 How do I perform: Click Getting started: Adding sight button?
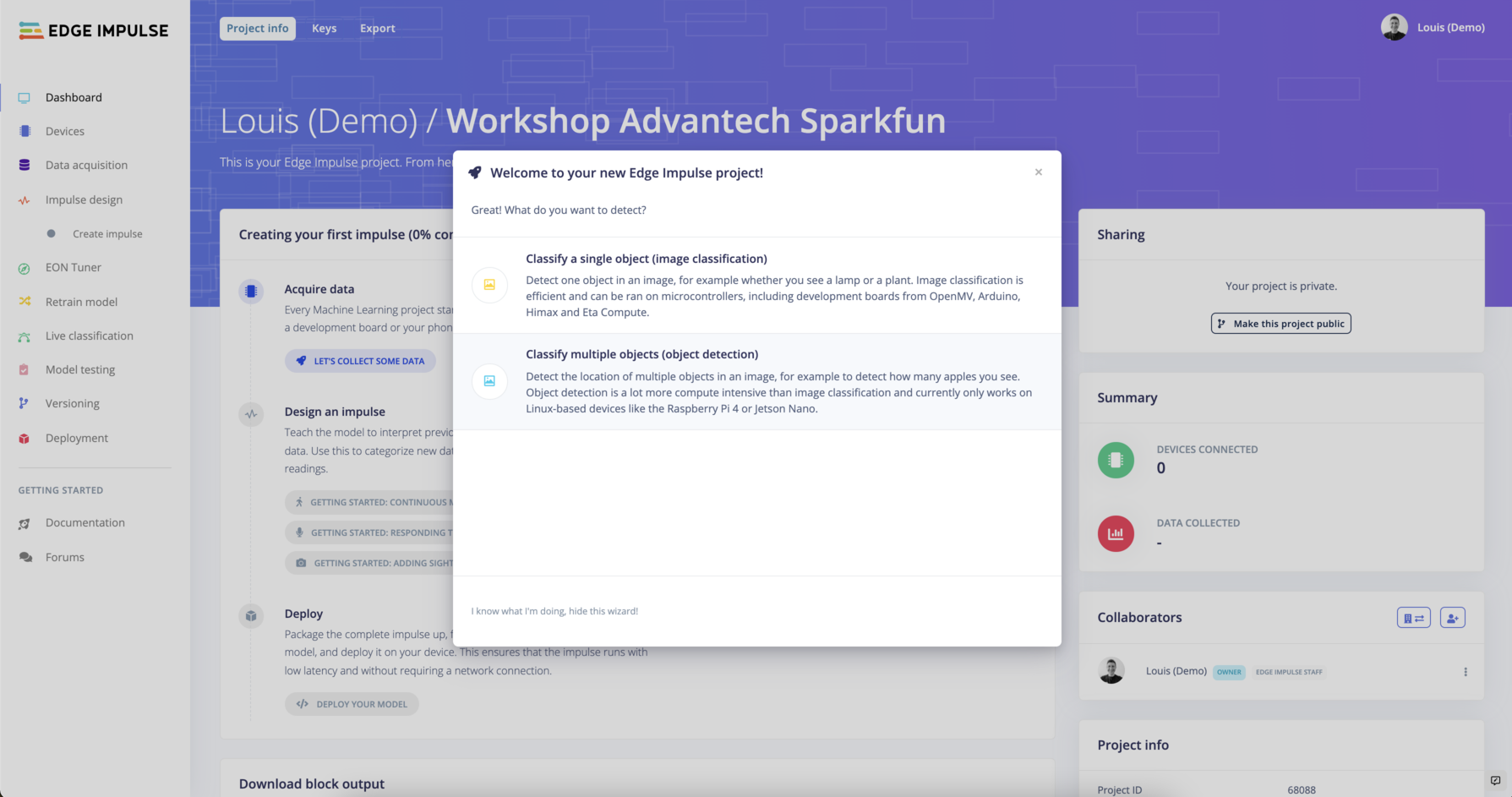[x=369, y=563]
